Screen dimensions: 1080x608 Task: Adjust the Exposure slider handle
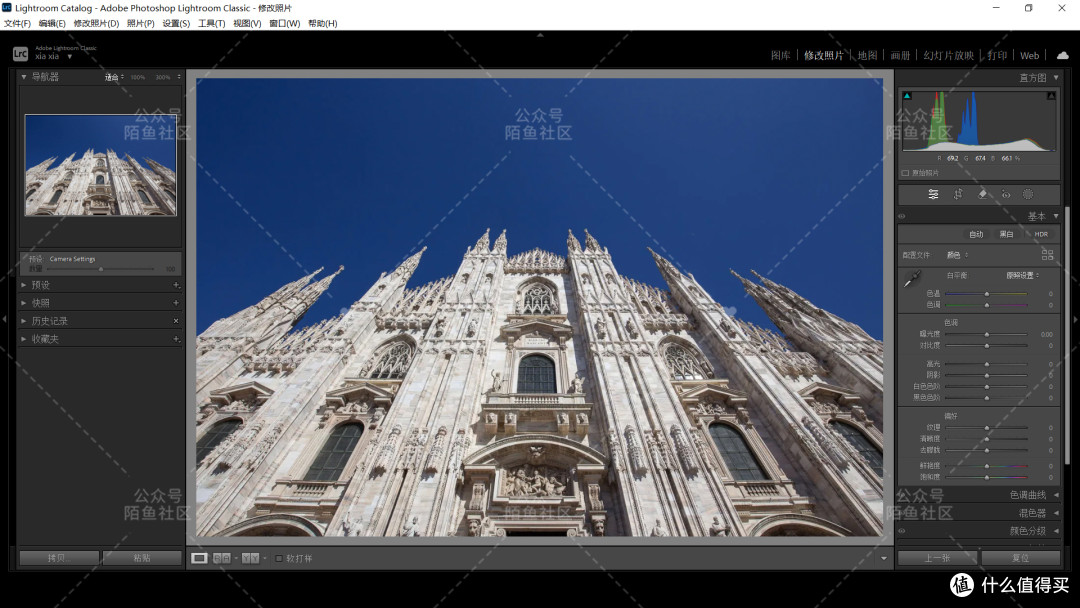(x=986, y=335)
